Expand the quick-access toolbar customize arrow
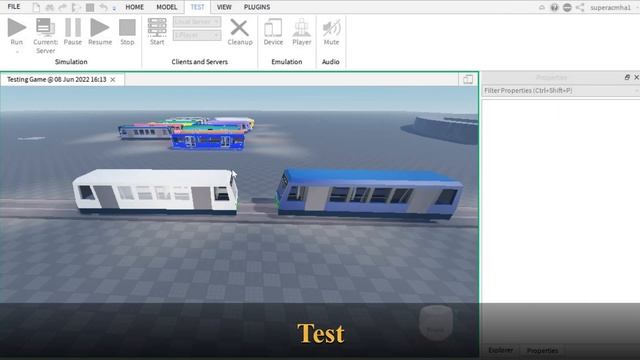The height and width of the screenshot is (360, 640). pyautogui.click(x=114, y=8)
